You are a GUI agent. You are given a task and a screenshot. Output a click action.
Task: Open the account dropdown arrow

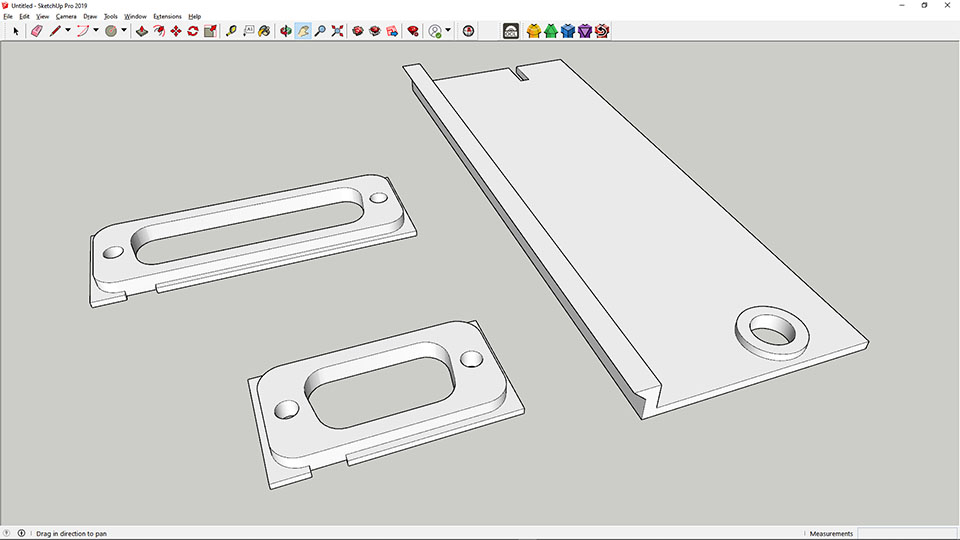tap(448, 30)
